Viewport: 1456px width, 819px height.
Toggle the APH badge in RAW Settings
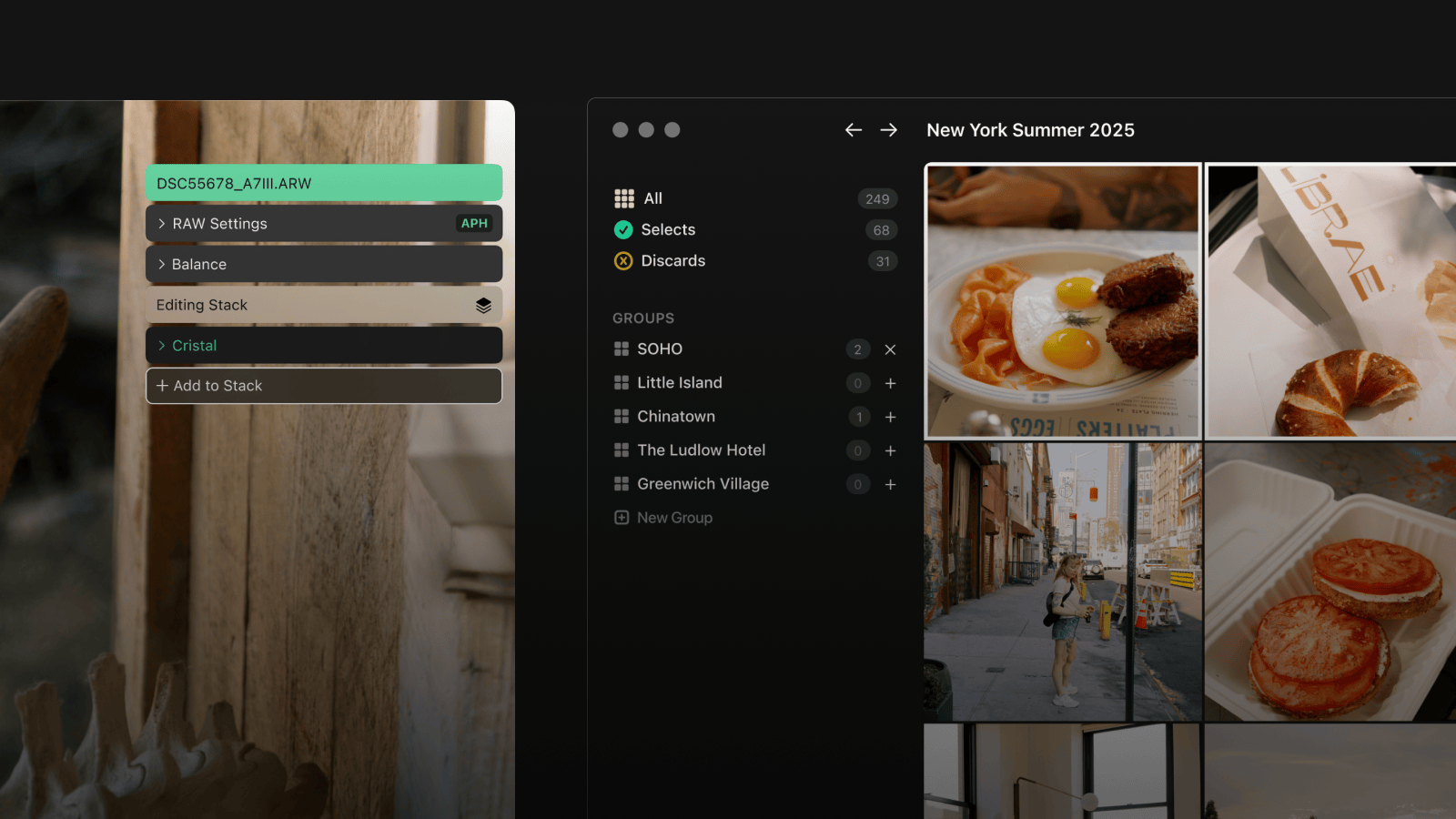point(474,224)
